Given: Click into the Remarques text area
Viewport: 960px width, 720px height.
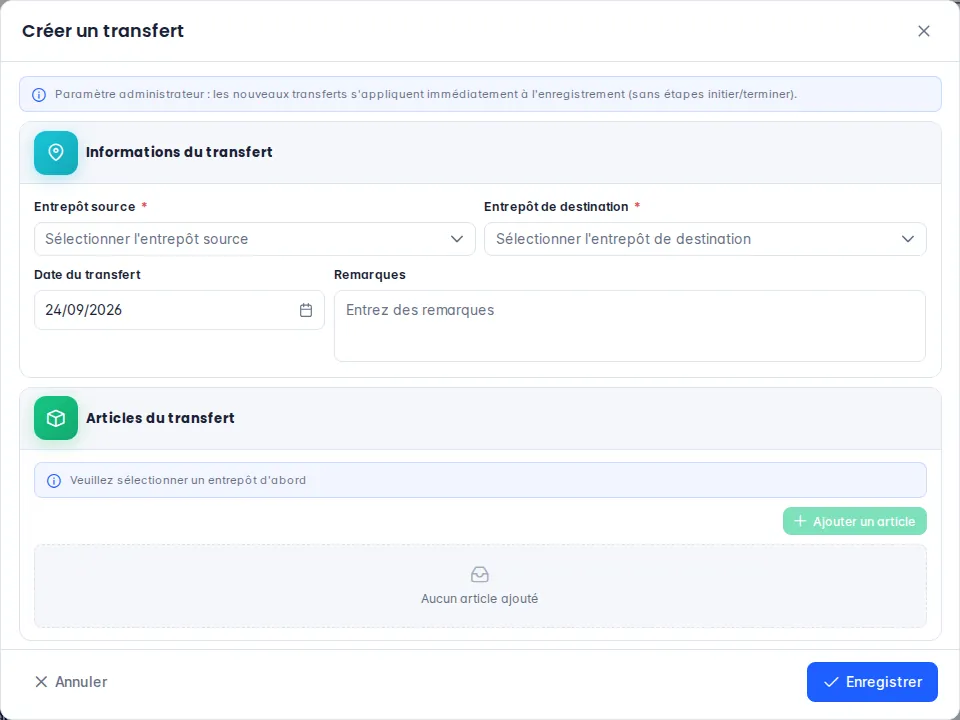Looking at the screenshot, I should (x=629, y=326).
